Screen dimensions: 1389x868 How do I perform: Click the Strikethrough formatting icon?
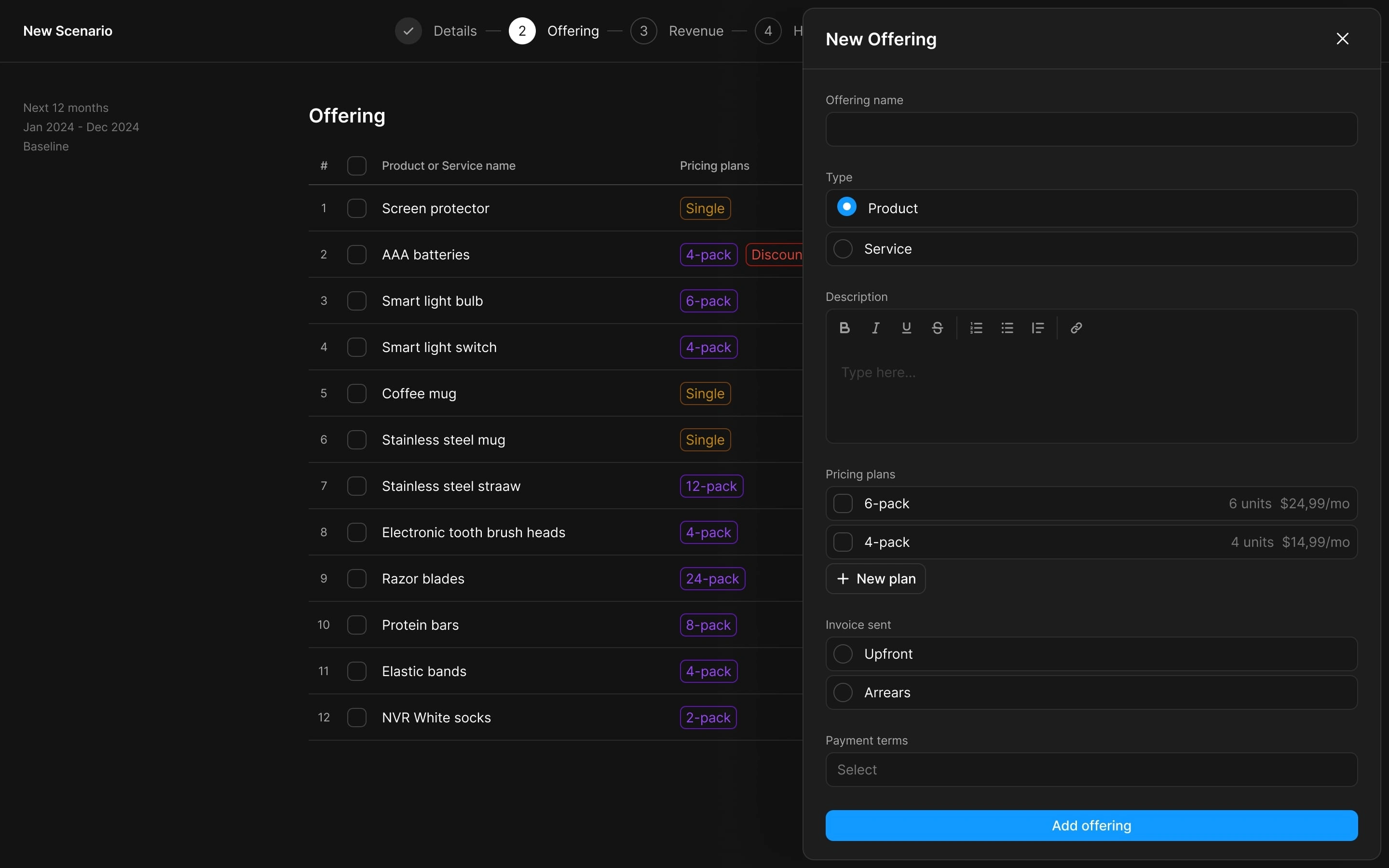(x=937, y=328)
